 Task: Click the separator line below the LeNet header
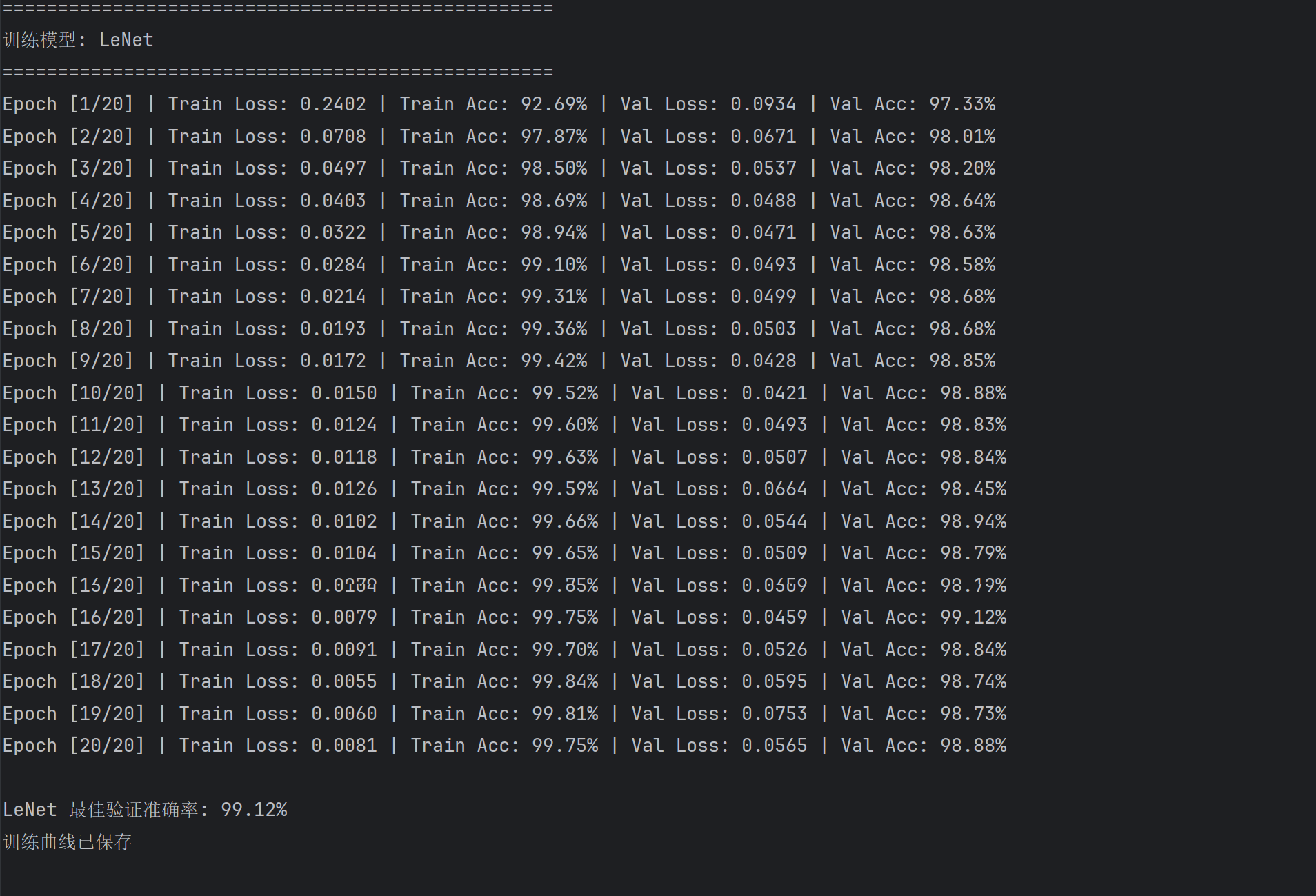pyautogui.click(x=277, y=72)
